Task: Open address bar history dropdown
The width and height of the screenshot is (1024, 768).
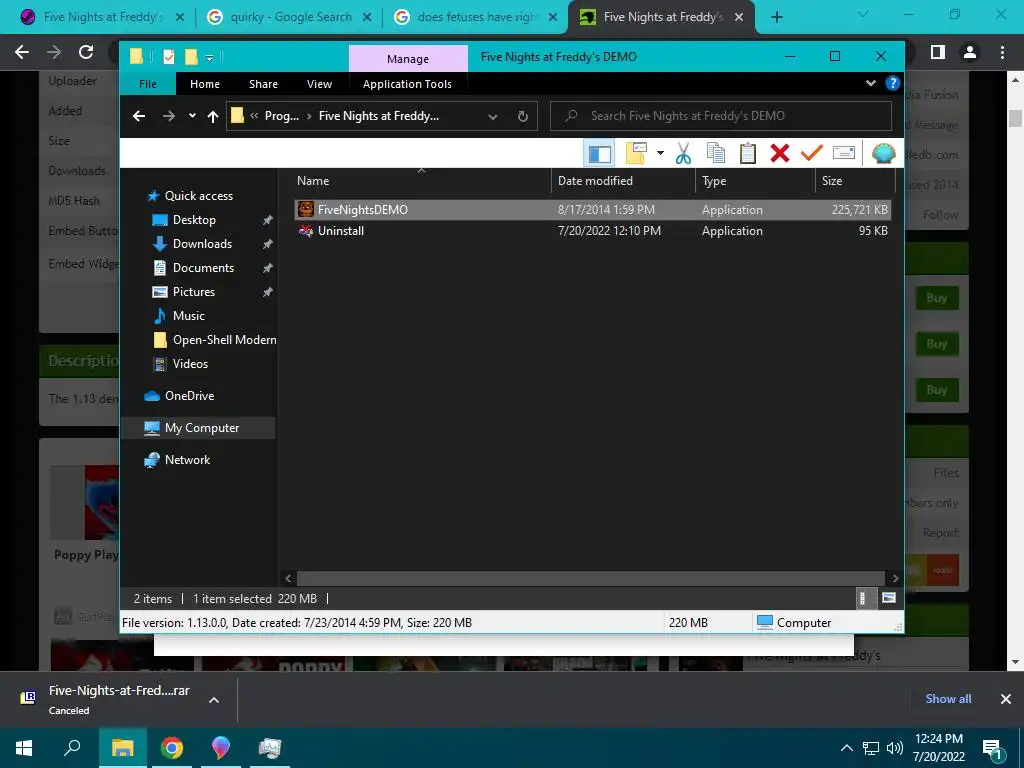Action: 493,116
